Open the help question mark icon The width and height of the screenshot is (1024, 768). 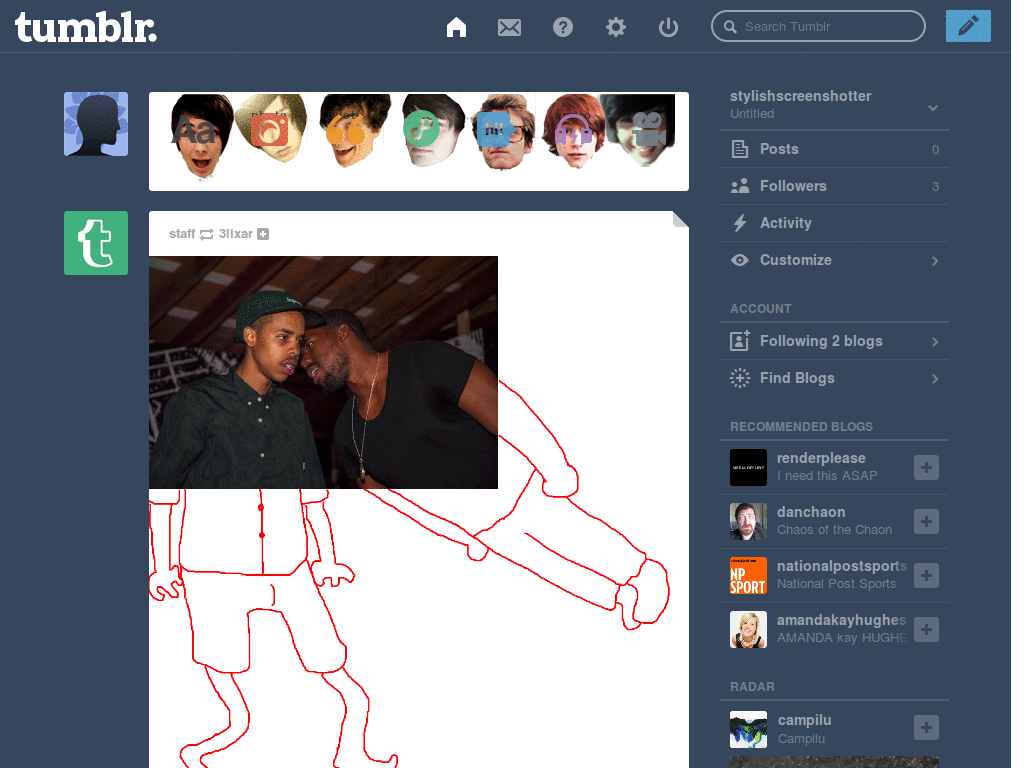(563, 27)
